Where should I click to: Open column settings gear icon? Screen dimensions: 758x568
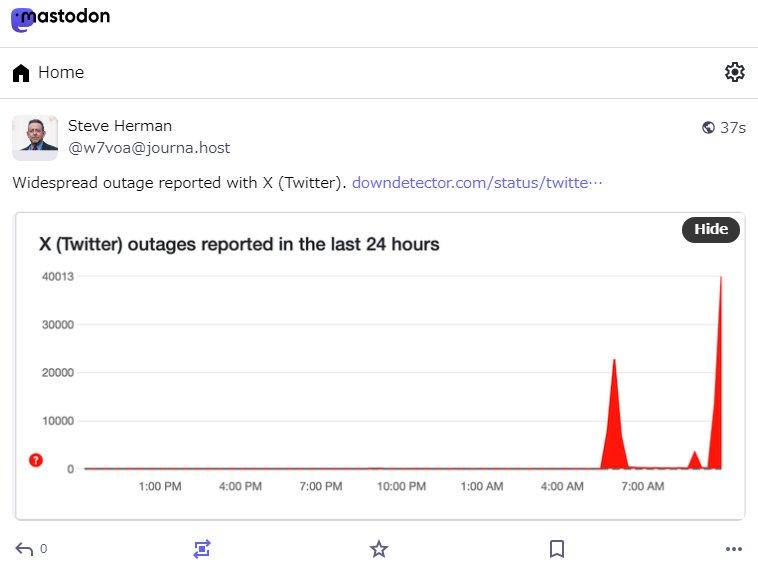pyautogui.click(x=734, y=72)
